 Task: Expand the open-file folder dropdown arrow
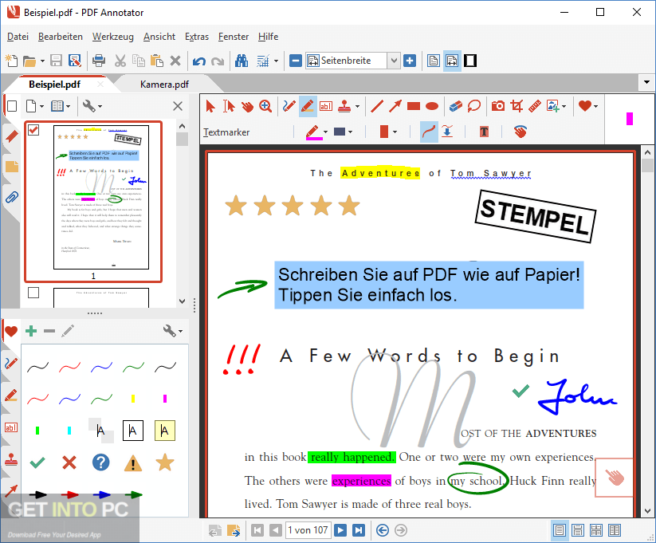[x=42, y=61]
